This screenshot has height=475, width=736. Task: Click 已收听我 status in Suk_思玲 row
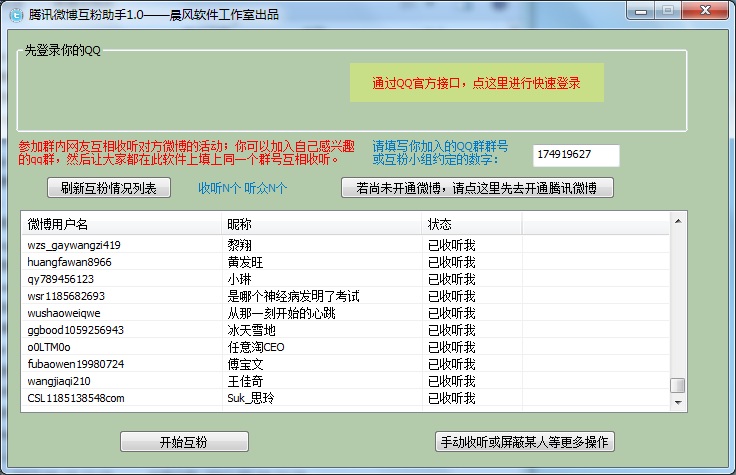(452, 398)
